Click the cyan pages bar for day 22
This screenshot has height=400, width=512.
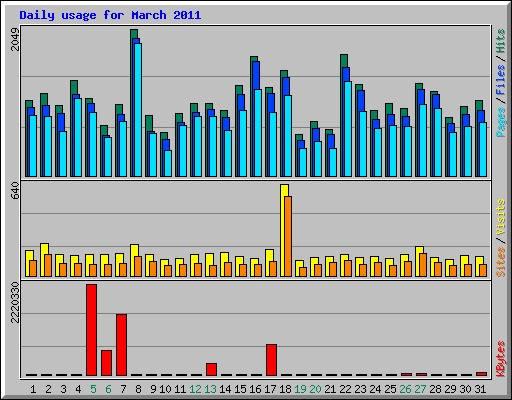click(348, 129)
